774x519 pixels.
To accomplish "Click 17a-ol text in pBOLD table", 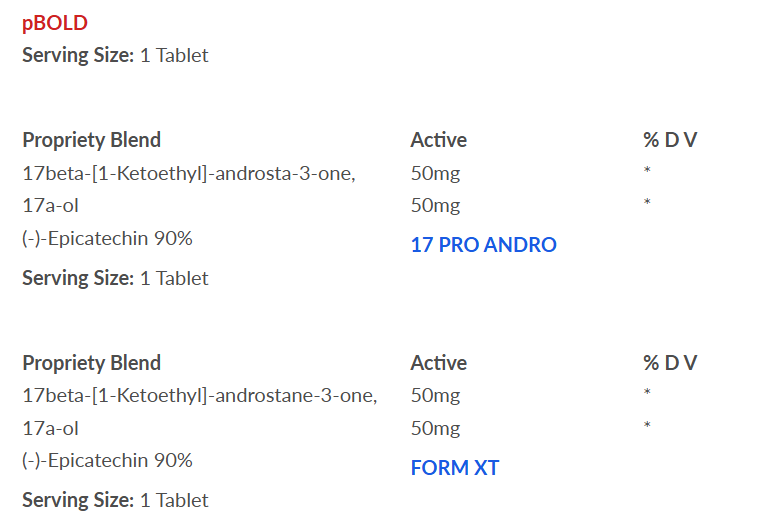I will click(50, 205).
